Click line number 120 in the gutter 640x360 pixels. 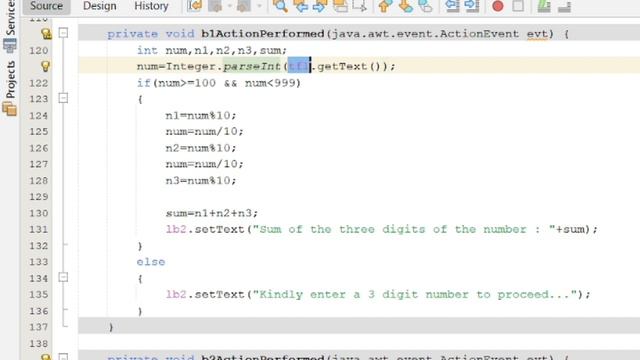(39, 50)
